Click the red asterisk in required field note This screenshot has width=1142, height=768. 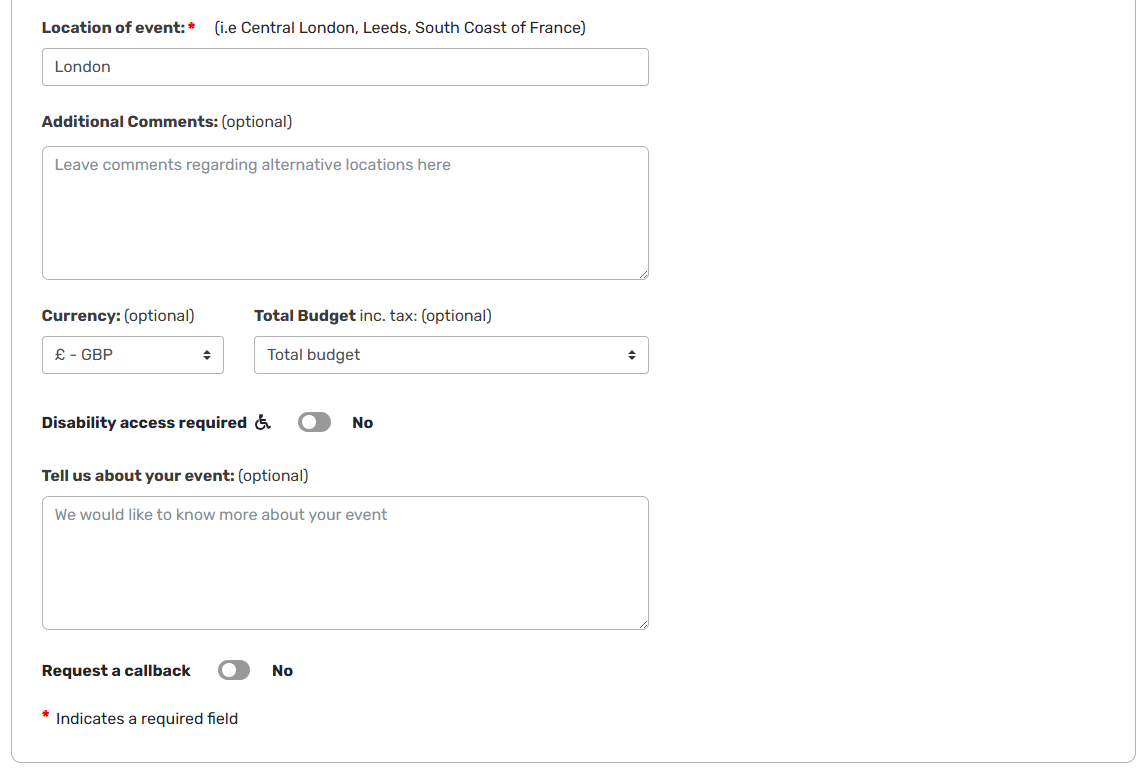click(x=46, y=716)
